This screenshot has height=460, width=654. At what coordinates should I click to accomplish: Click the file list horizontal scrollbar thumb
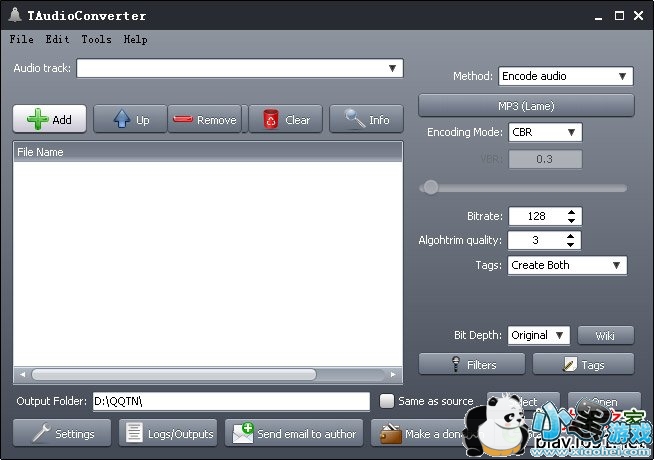point(174,375)
